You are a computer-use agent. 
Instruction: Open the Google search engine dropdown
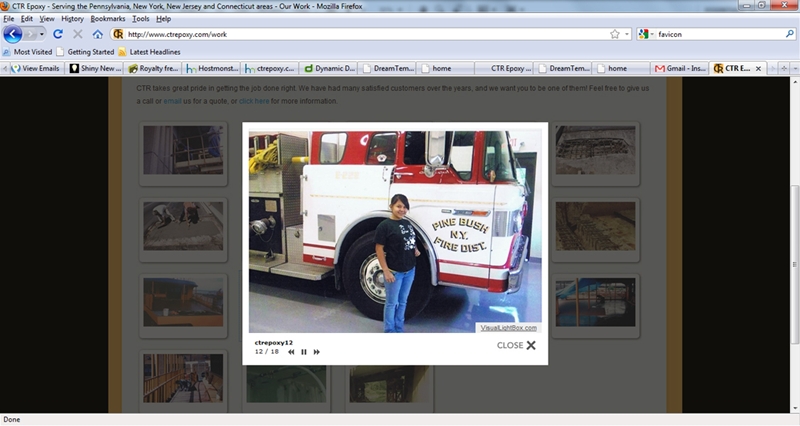[x=646, y=34]
